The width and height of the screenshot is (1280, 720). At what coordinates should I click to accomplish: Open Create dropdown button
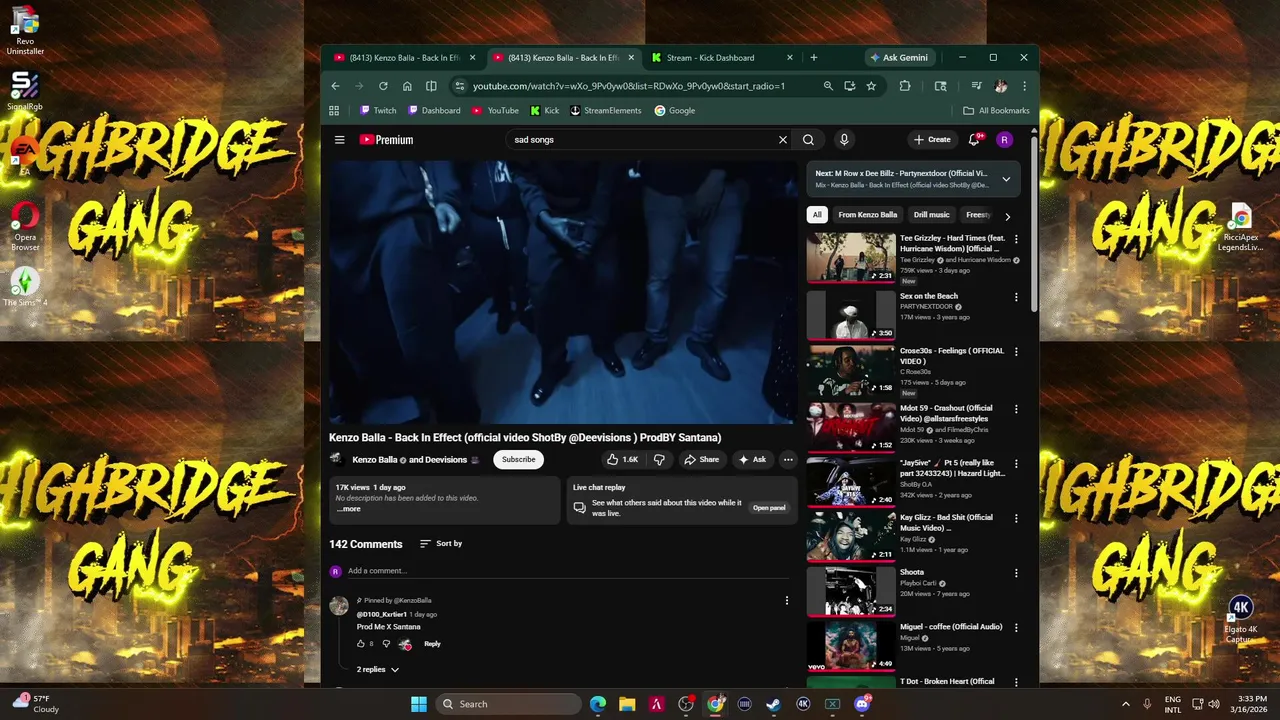pos(932,140)
